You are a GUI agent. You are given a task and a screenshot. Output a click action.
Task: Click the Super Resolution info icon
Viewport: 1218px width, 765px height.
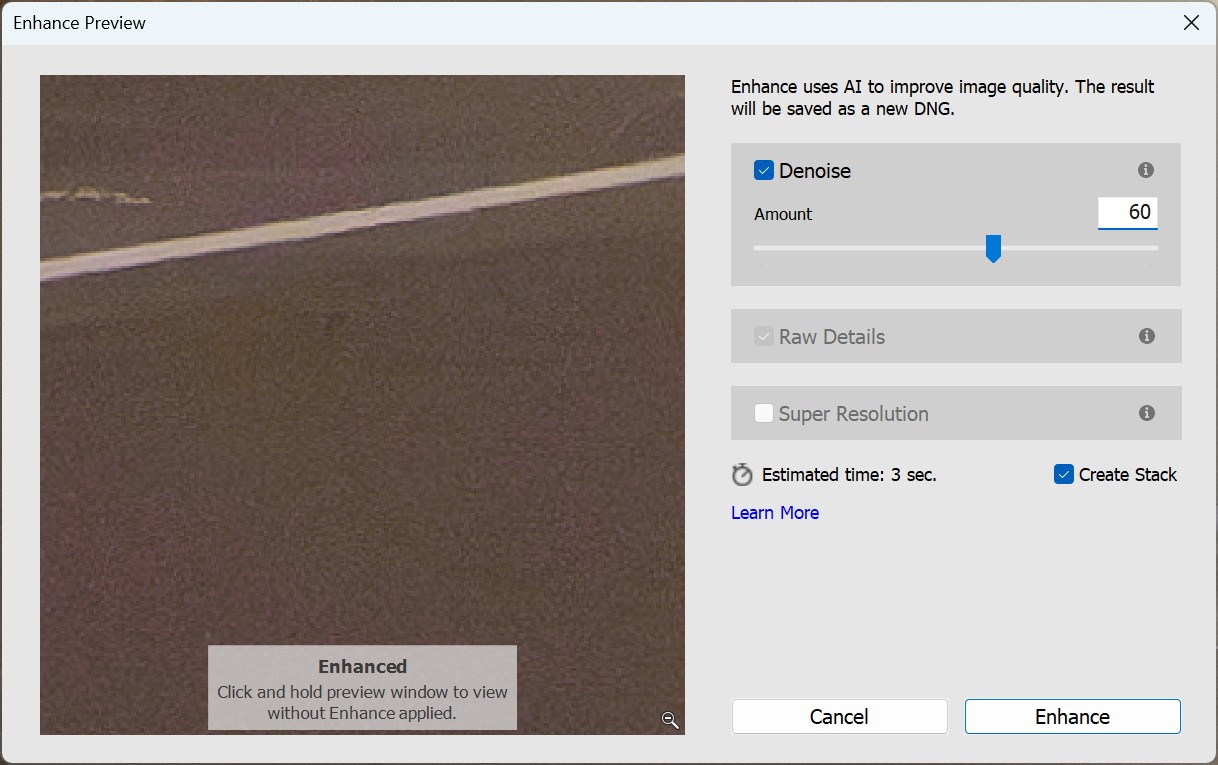(1146, 413)
